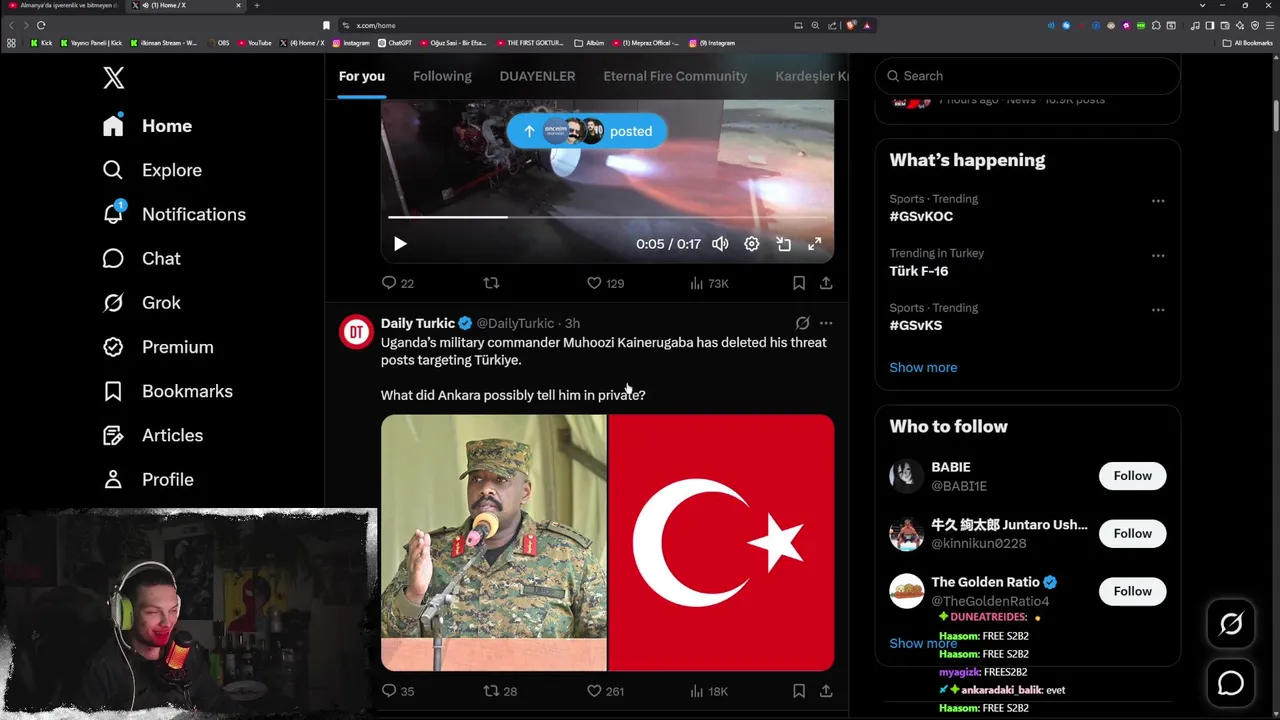Open the Explore page
Image resolution: width=1280 pixels, height=720 pixels.
[152, 170]
